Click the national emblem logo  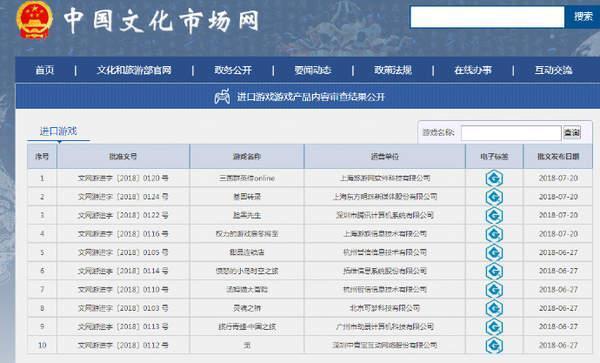pyautogui.click(x=34, y=20)
